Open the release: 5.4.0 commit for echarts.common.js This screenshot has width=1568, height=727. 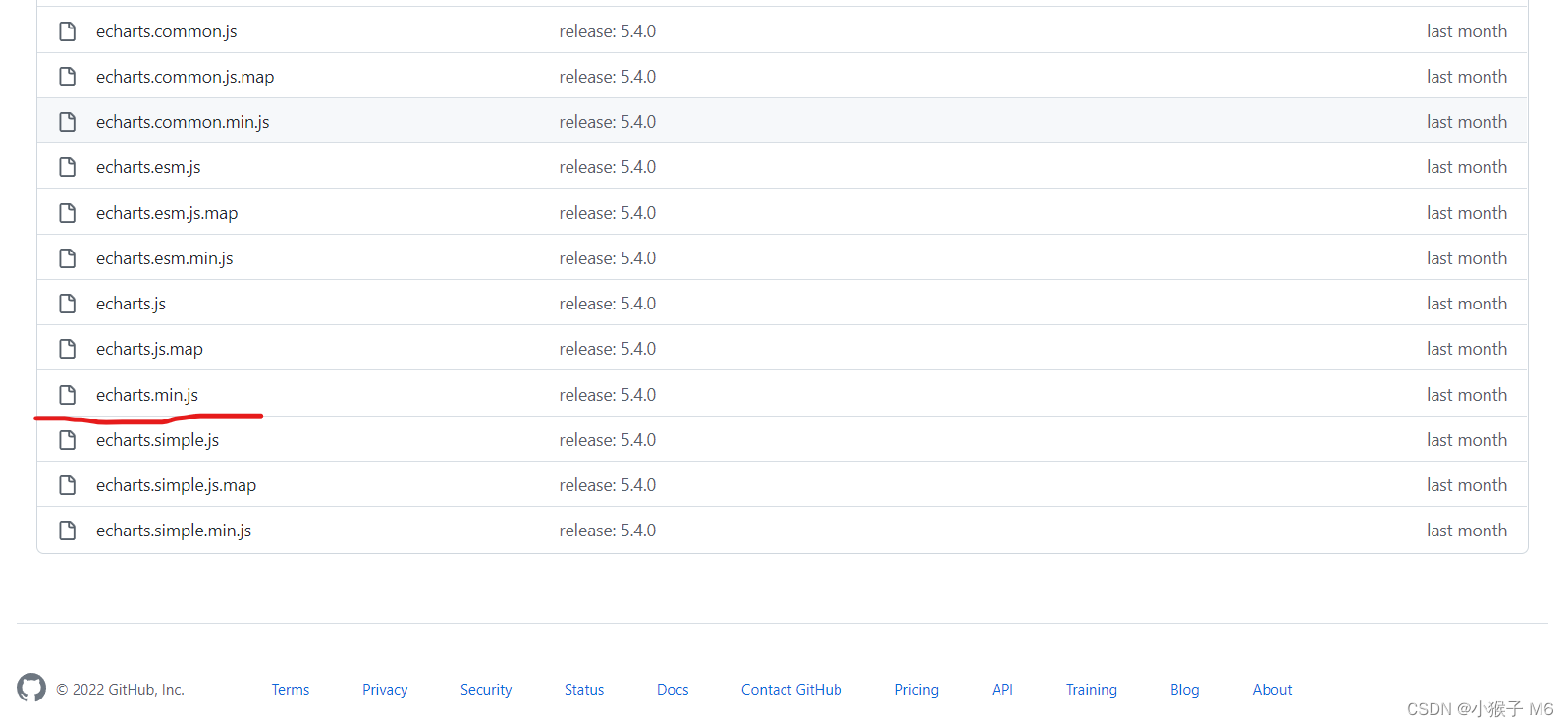pyautogui.click(x=608, y=31)
